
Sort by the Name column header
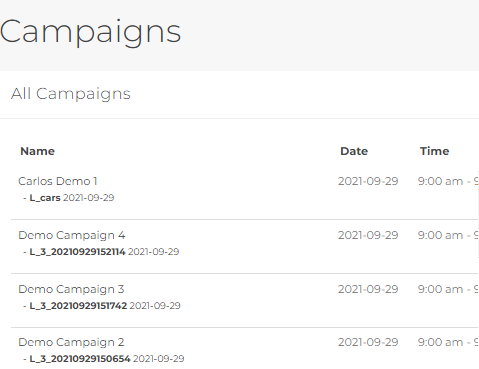38,151
